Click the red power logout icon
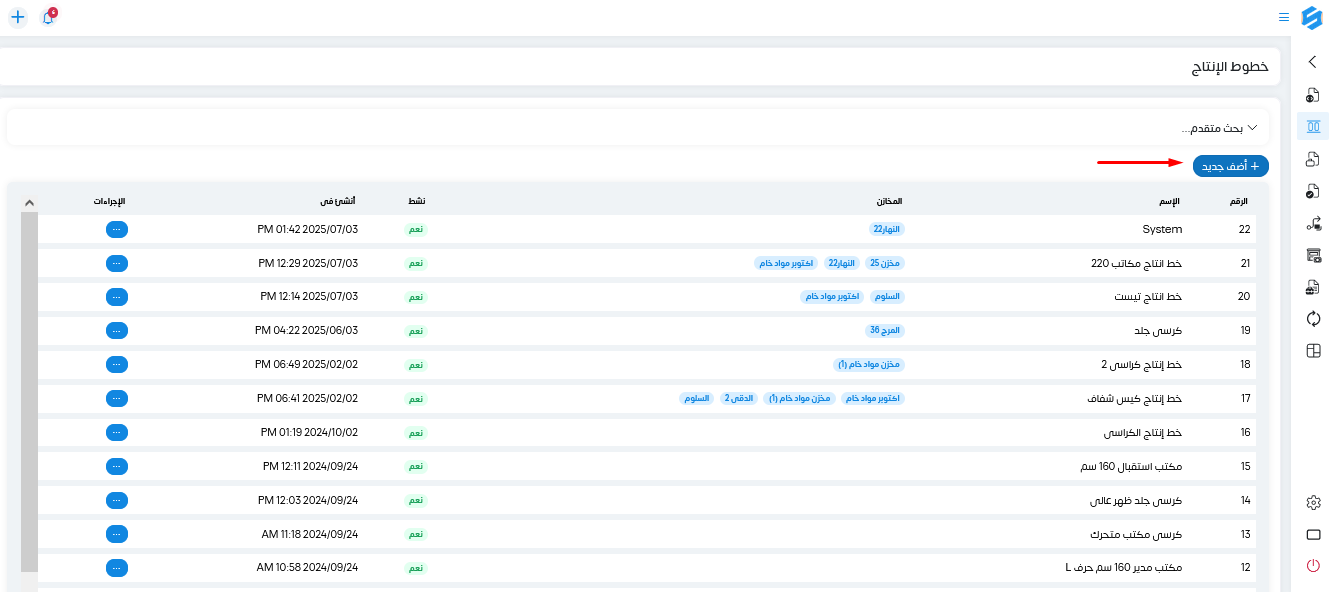 [1314, 566]
